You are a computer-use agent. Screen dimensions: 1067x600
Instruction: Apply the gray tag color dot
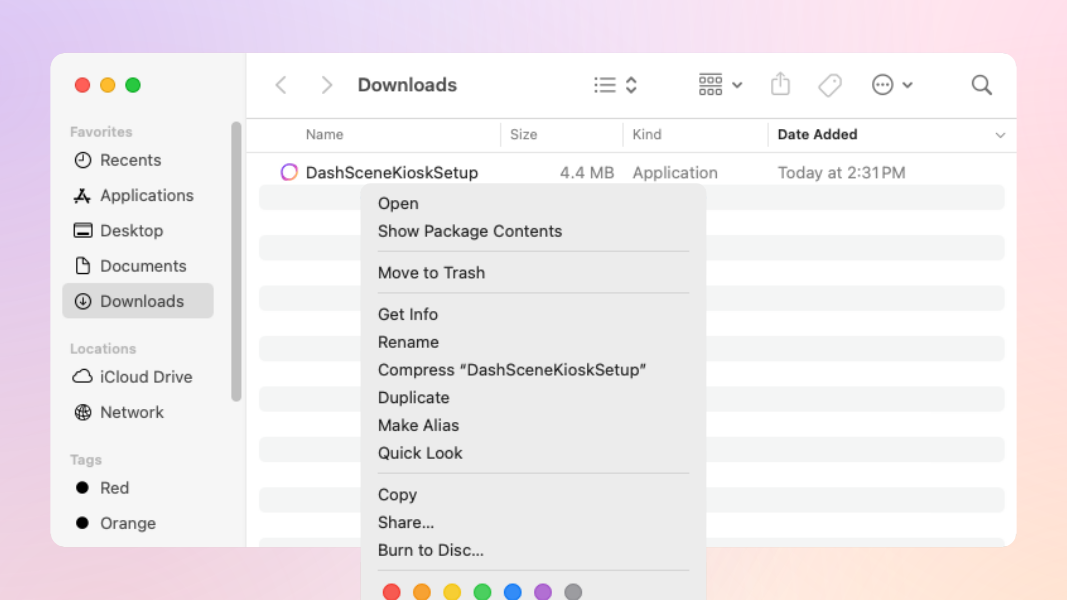point(573,592)
